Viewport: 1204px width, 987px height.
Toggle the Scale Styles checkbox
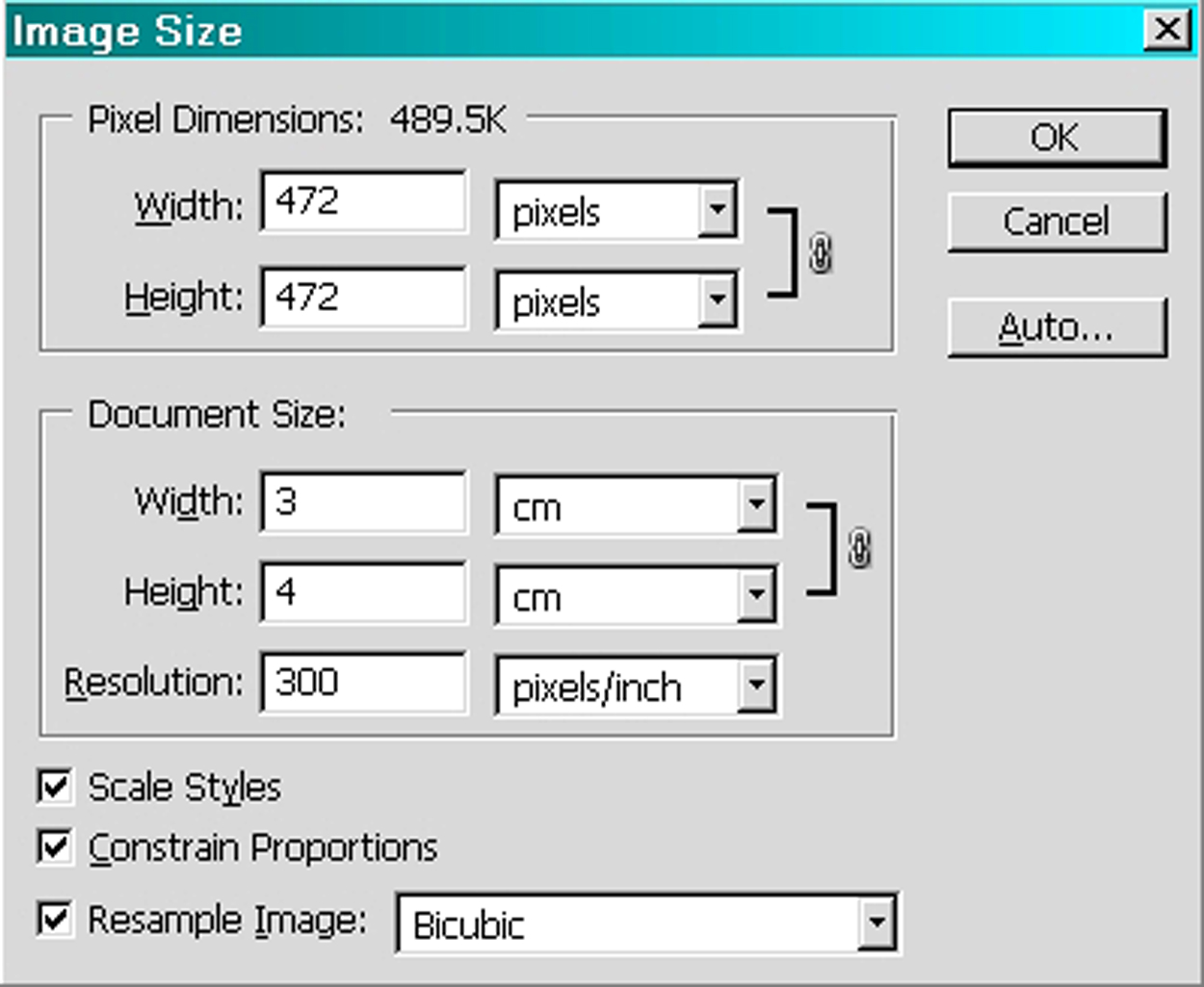55,786
